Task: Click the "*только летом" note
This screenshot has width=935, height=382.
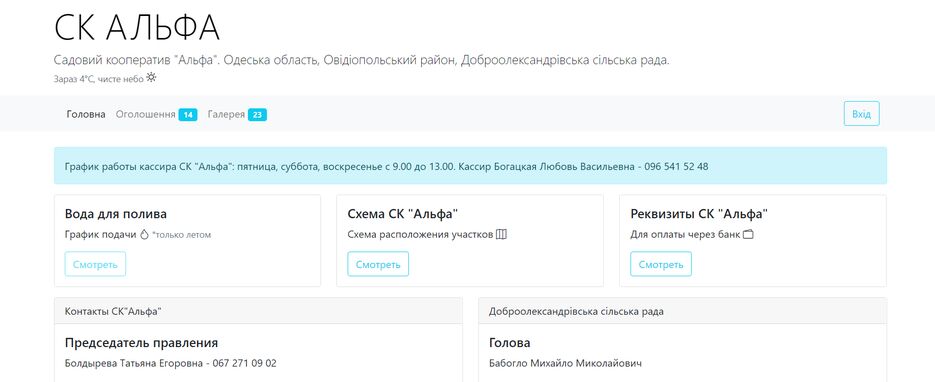Action: coord(181,235)
